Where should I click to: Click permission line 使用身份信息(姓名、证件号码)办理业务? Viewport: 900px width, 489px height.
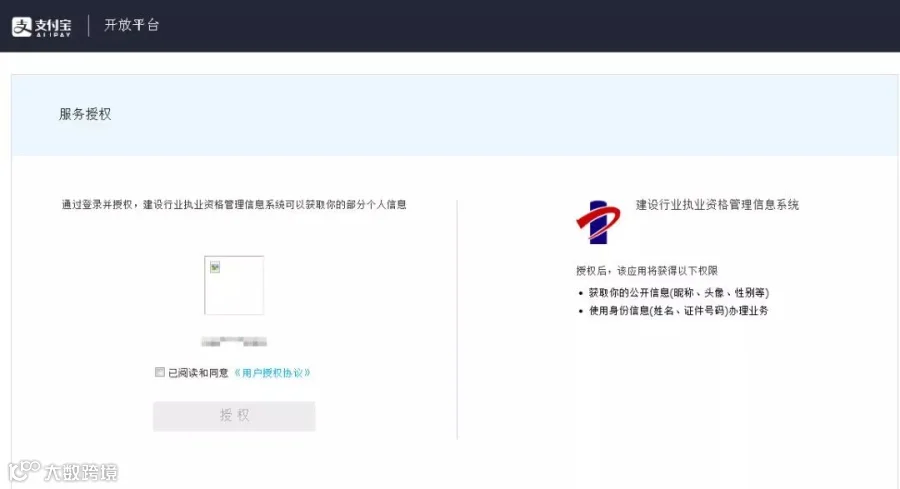[678, 311]
